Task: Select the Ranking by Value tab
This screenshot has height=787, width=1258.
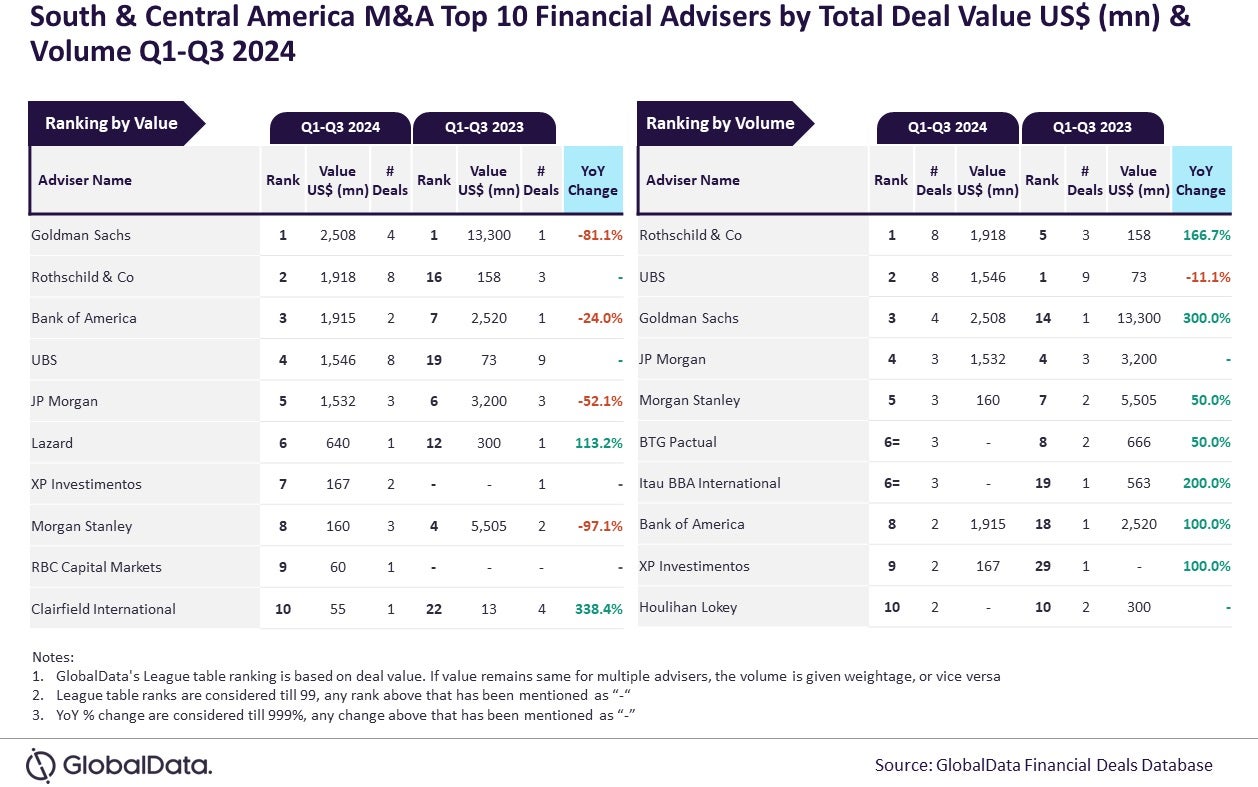Action: (x=111, y=124)
